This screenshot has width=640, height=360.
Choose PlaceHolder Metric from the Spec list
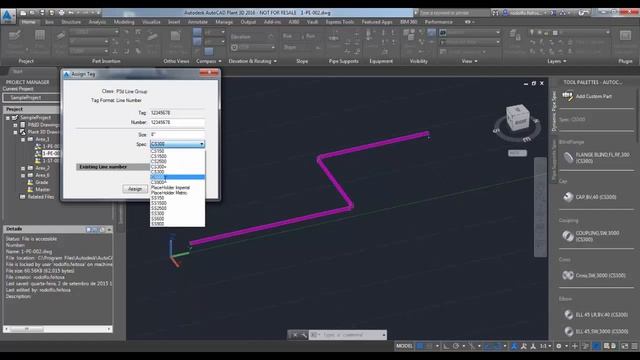(x=177, y=193)
